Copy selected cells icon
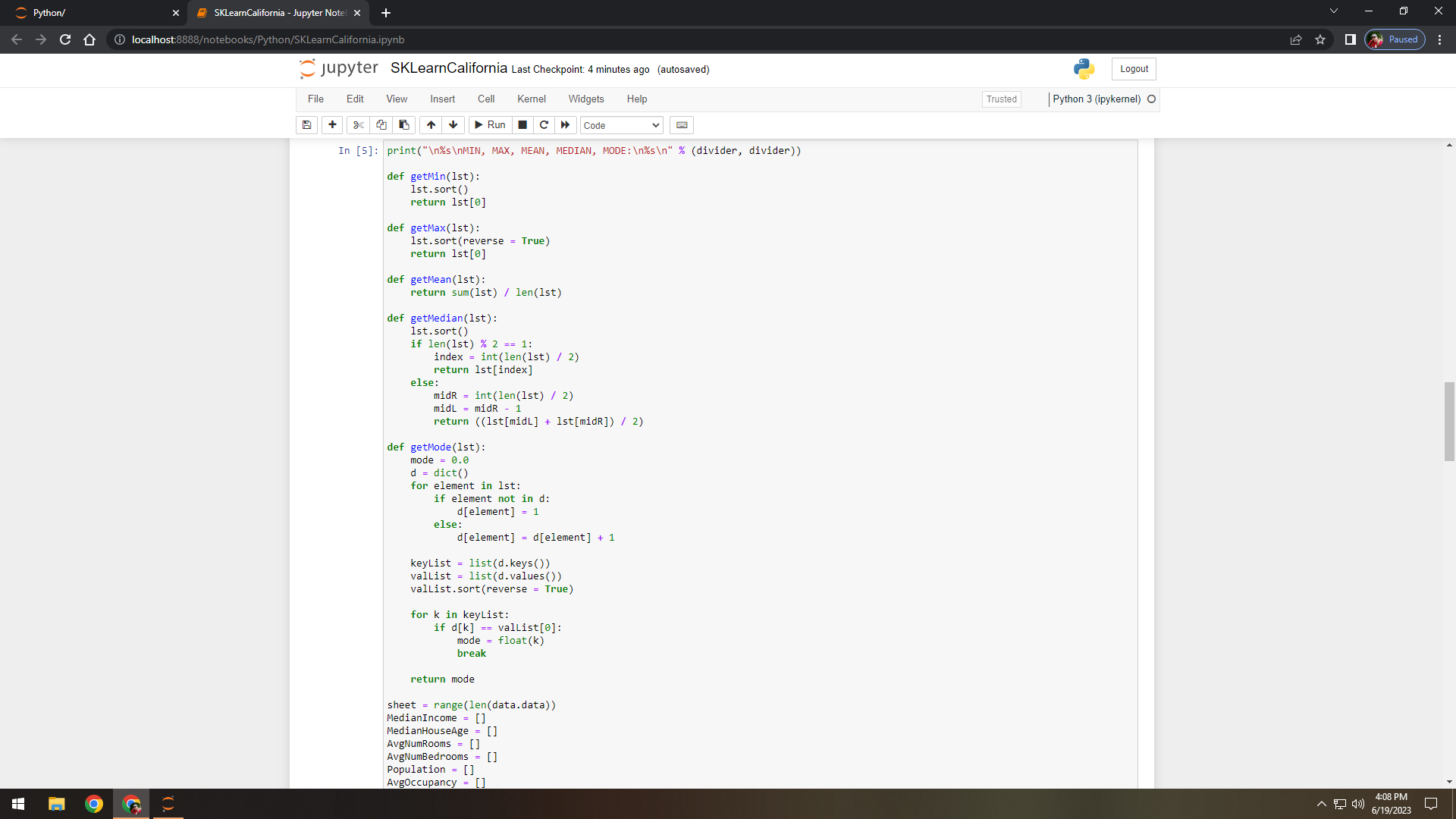 (x=381, y=125)
